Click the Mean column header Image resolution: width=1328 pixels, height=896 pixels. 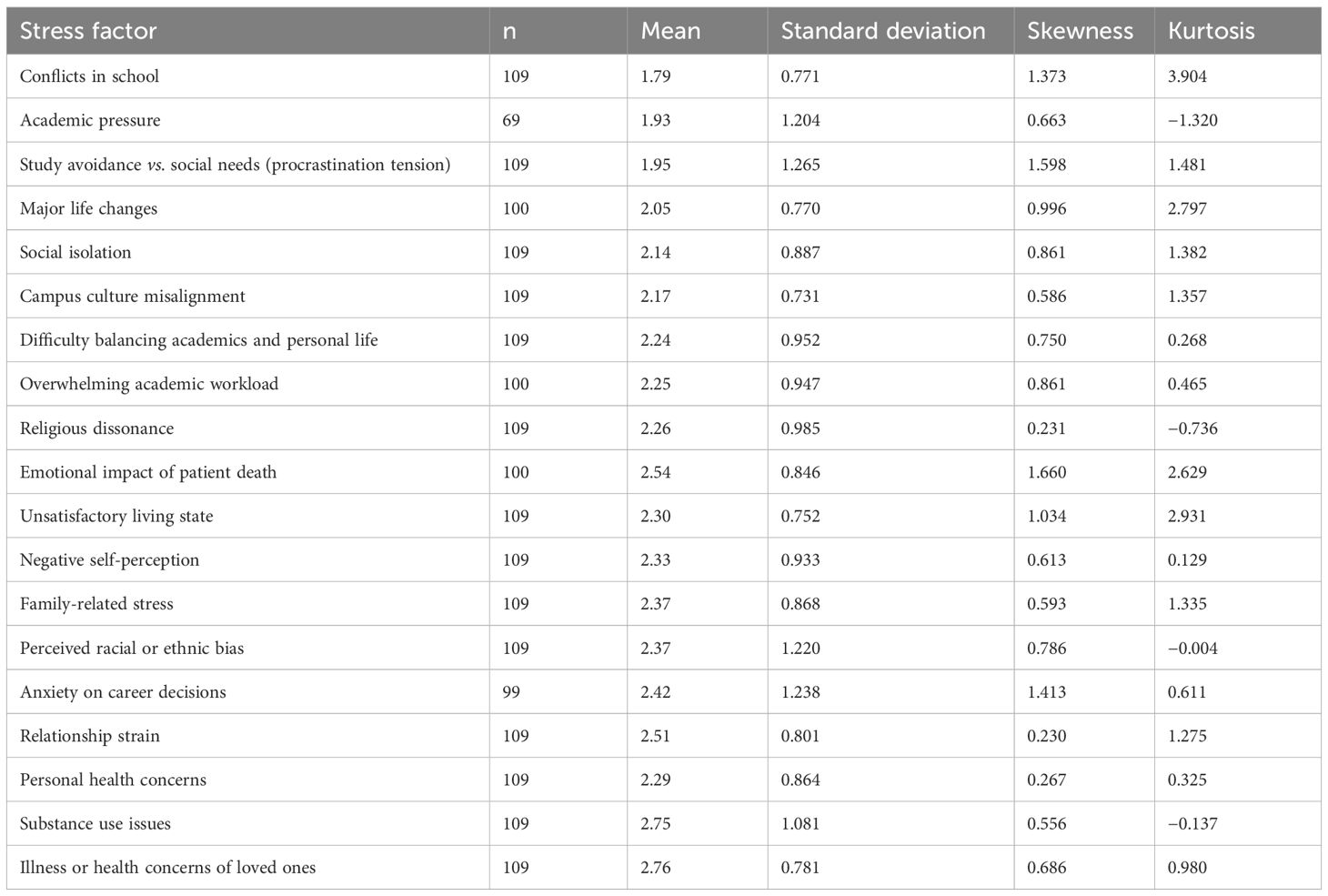tap(670, 31)
